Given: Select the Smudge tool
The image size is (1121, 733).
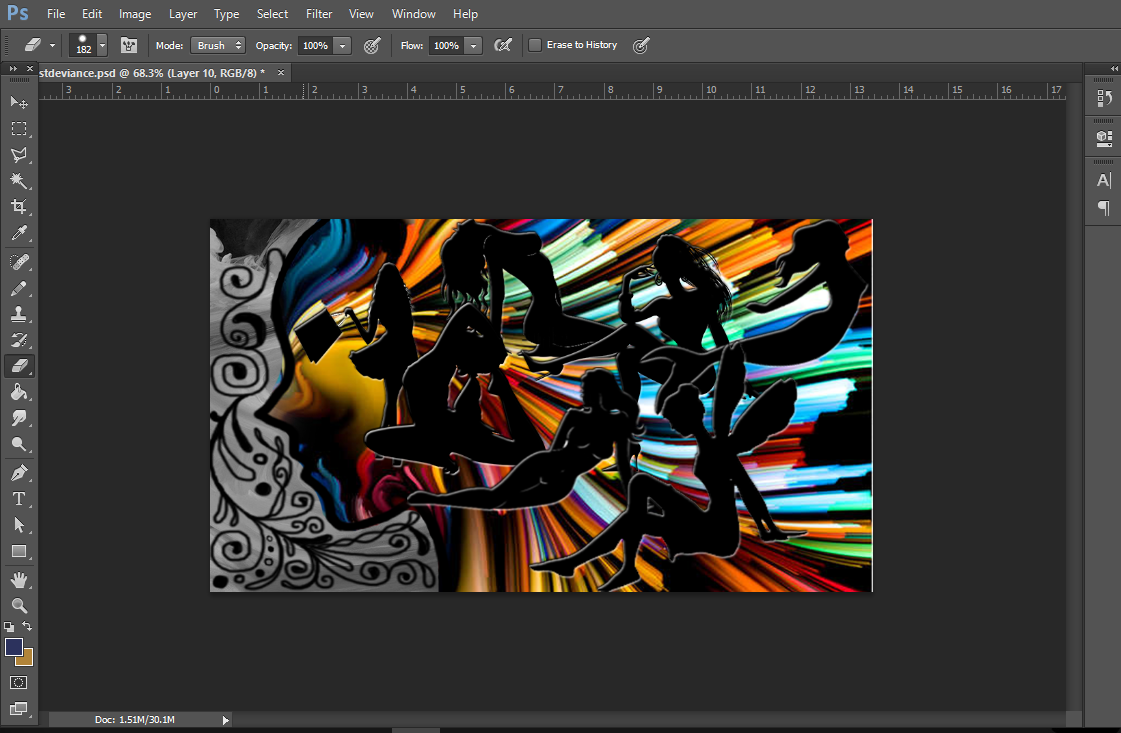Looking at the screenshot, I should (19, 418).
